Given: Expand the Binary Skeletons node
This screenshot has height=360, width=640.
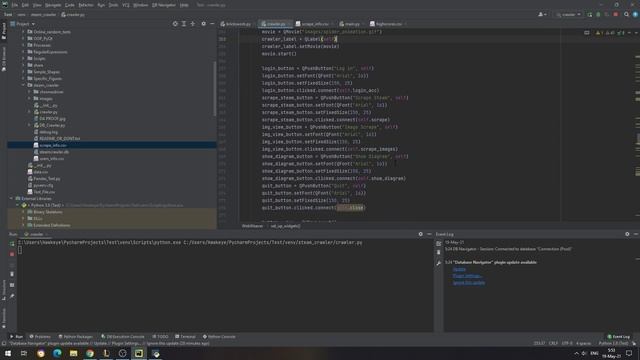Looking at the screenshot, I should (23, 212).
